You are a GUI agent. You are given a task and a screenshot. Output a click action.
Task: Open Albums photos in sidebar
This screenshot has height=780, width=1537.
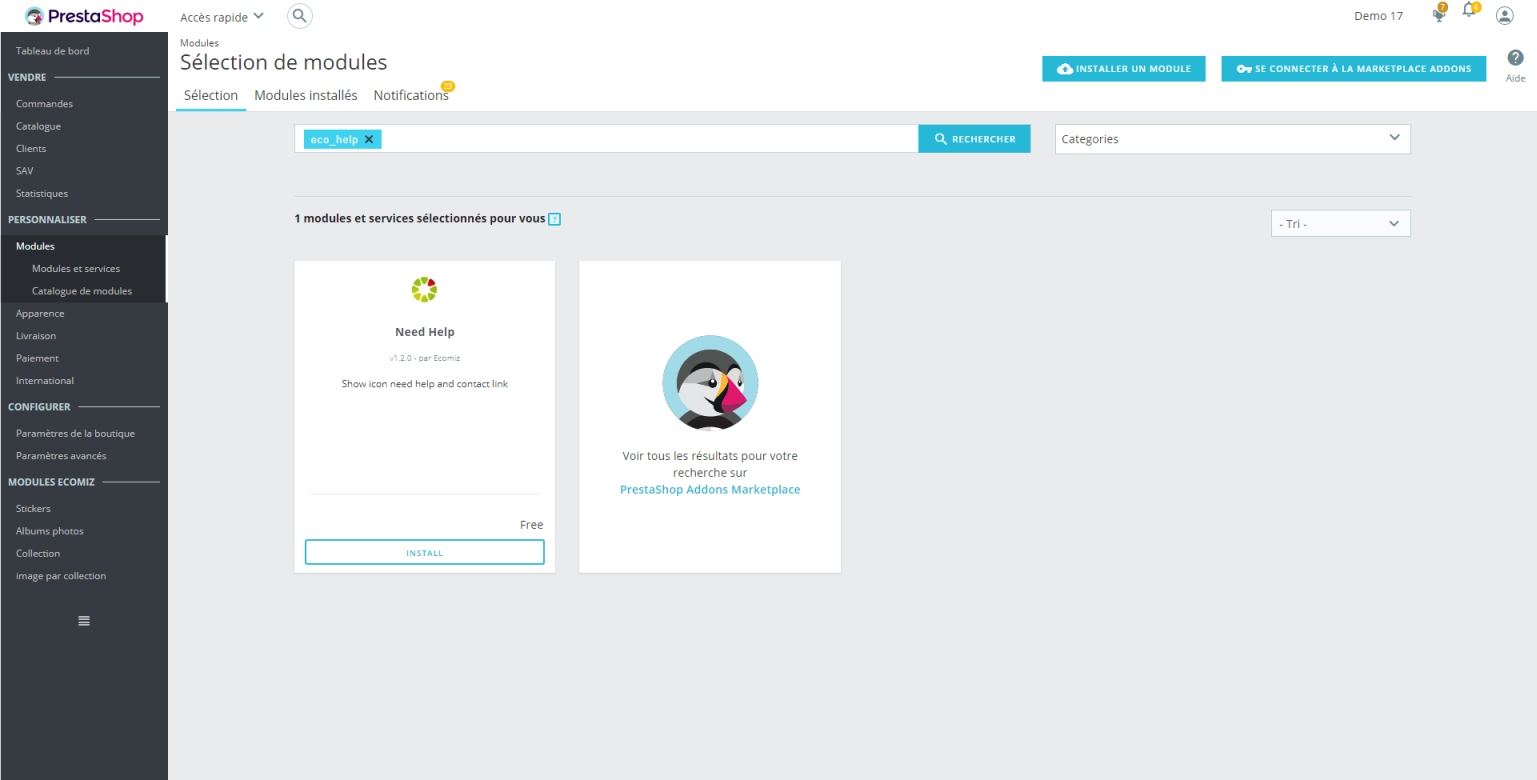[50, 531]
